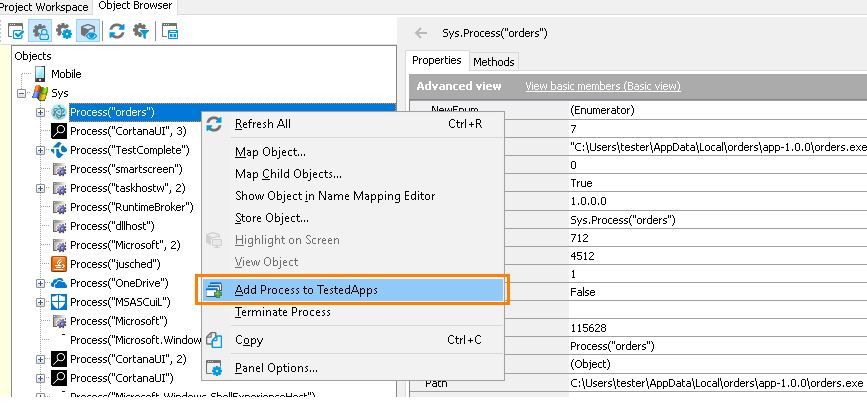Toggle the gear with user toolbar button
The width and height of the screenshot is (867, 403).
pos(40,32)
